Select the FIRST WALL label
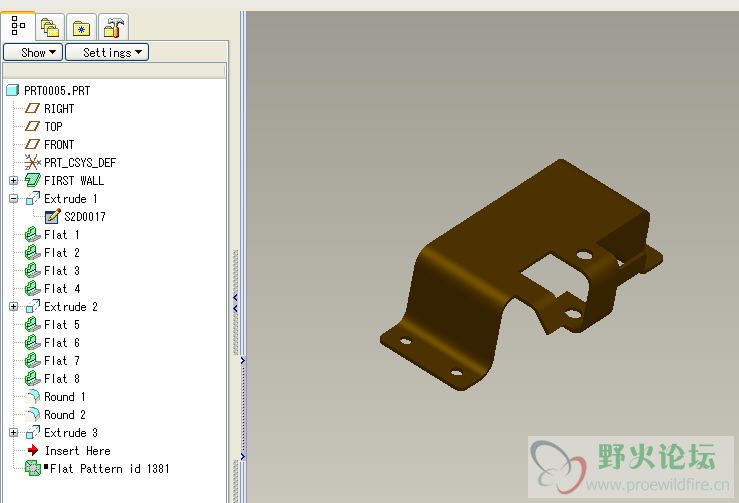739x503 pixels. [74, 181]
